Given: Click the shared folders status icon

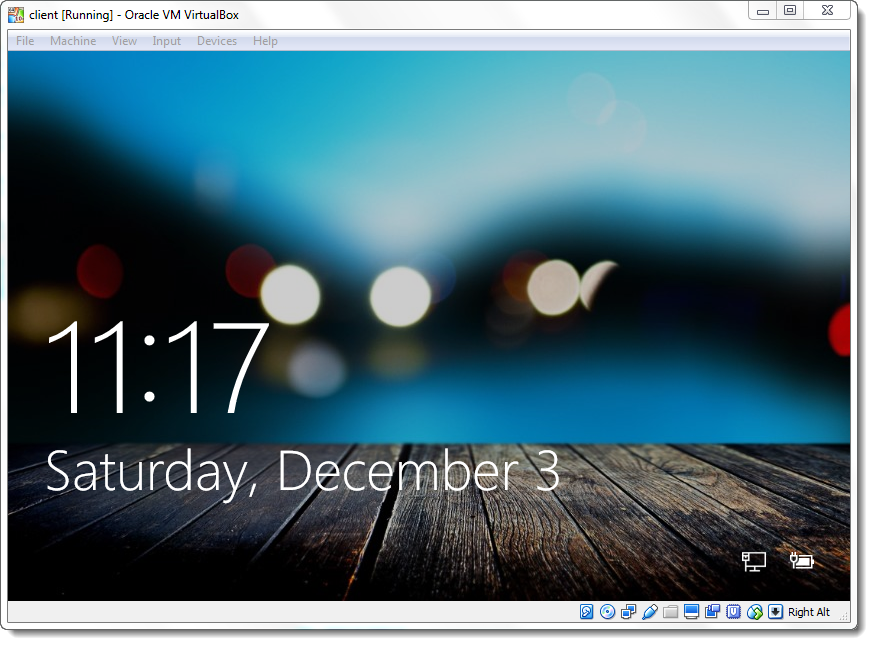Looking at the screenshot, I should point(671,611).
